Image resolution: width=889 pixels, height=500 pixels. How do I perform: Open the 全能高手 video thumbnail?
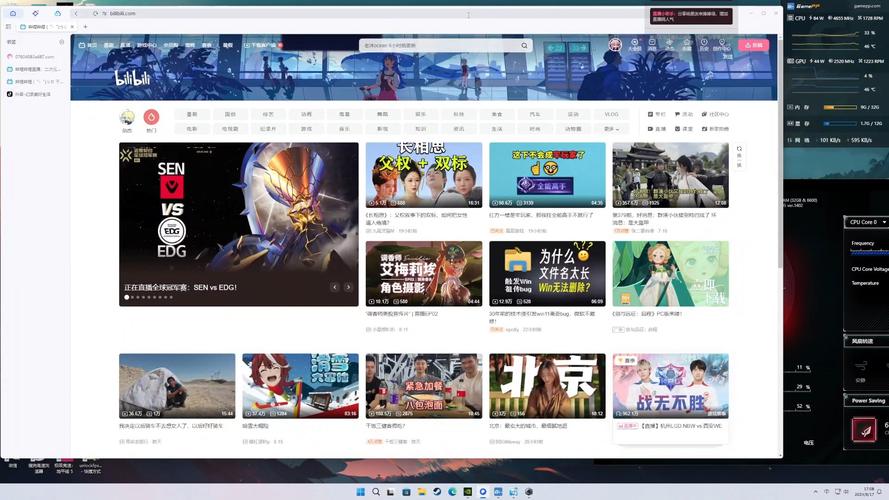(x=547, y=175)
